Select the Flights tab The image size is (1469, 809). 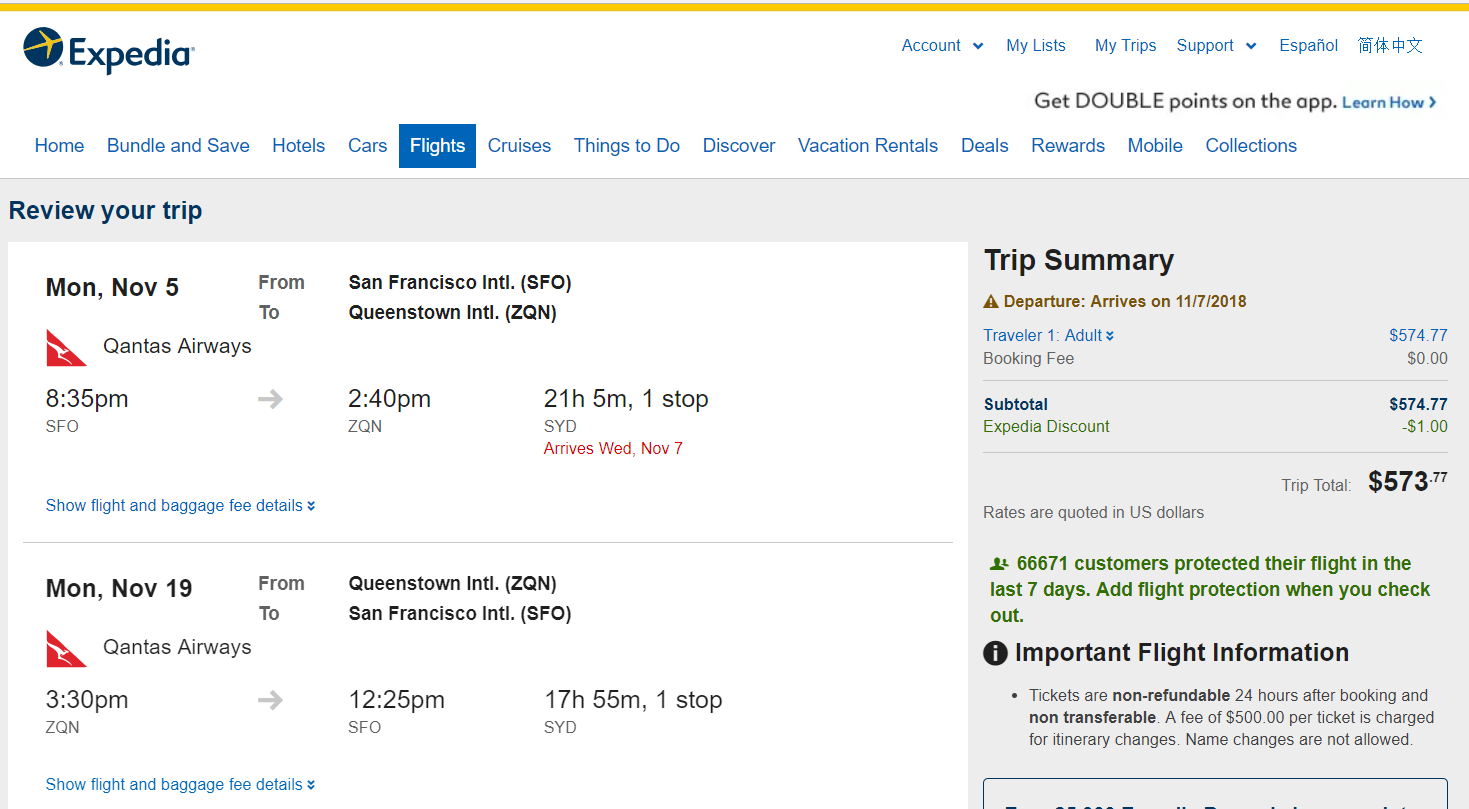[437, 146]
